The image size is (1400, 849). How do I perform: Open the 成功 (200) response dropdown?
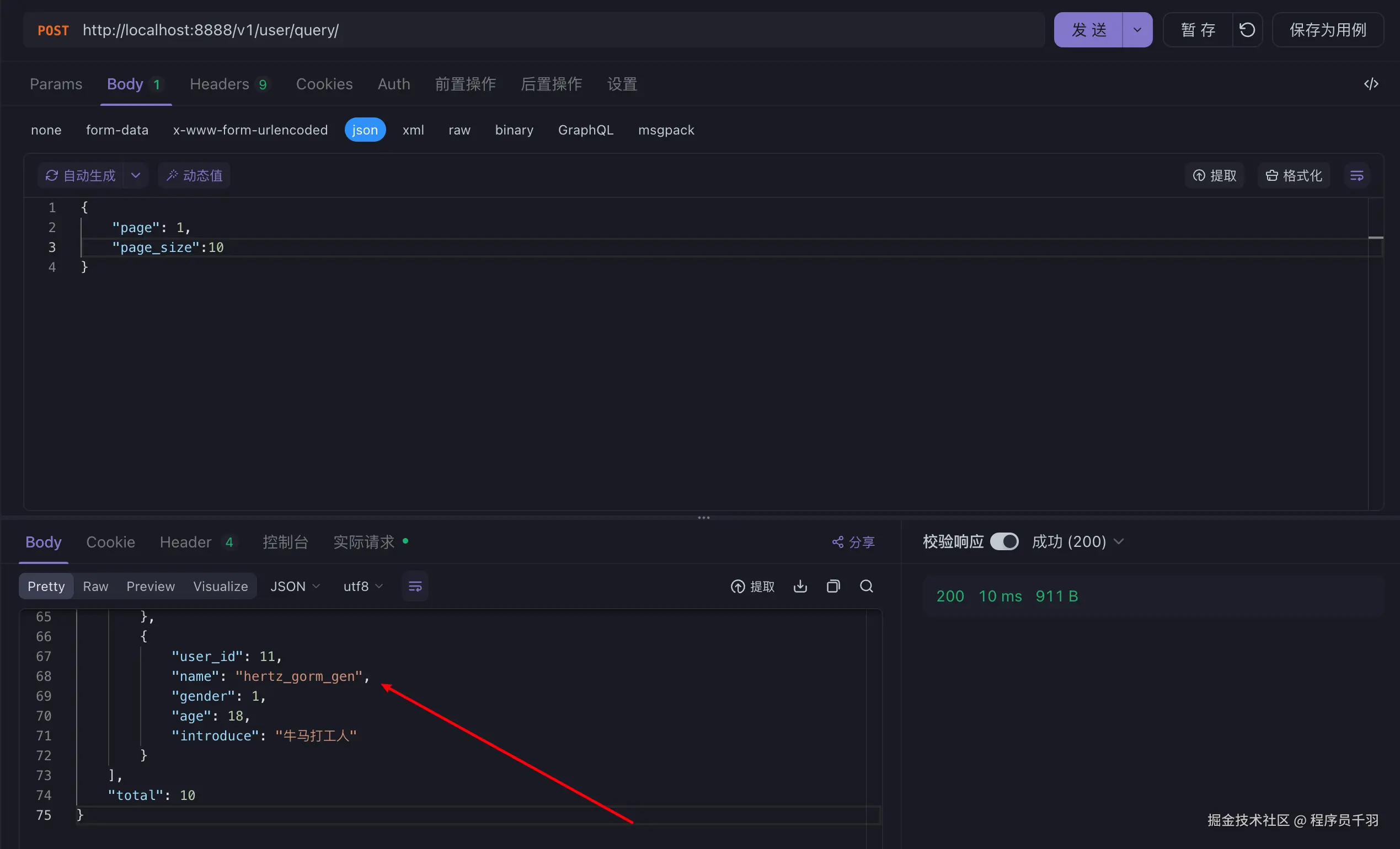point(1077,541)
